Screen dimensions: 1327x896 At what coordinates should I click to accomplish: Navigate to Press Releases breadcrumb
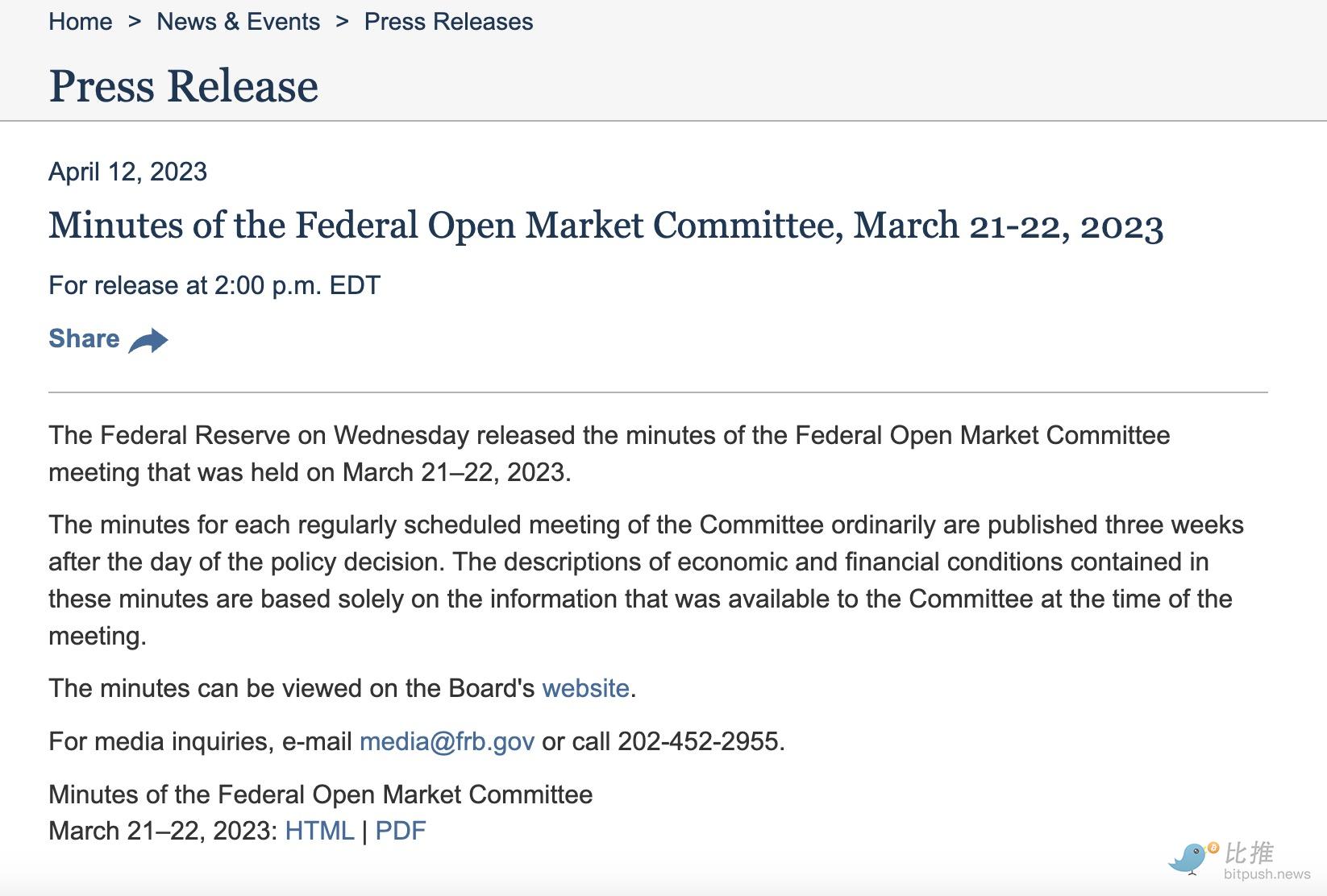point(448,22)
